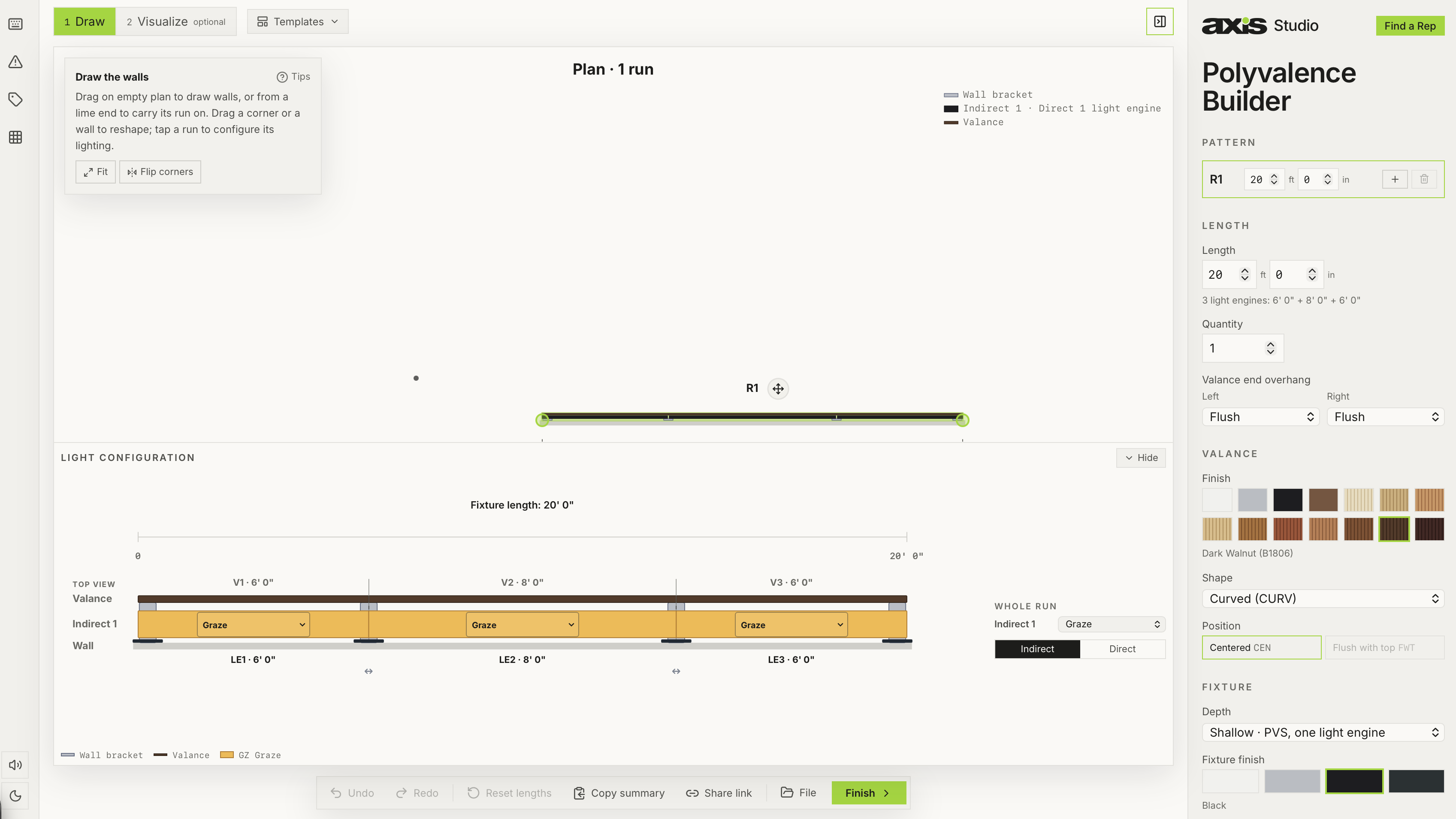Open the LE3 Graze dropdown
The height and width of the screenshot is (819, 1456).
click(x=791, y=625)
